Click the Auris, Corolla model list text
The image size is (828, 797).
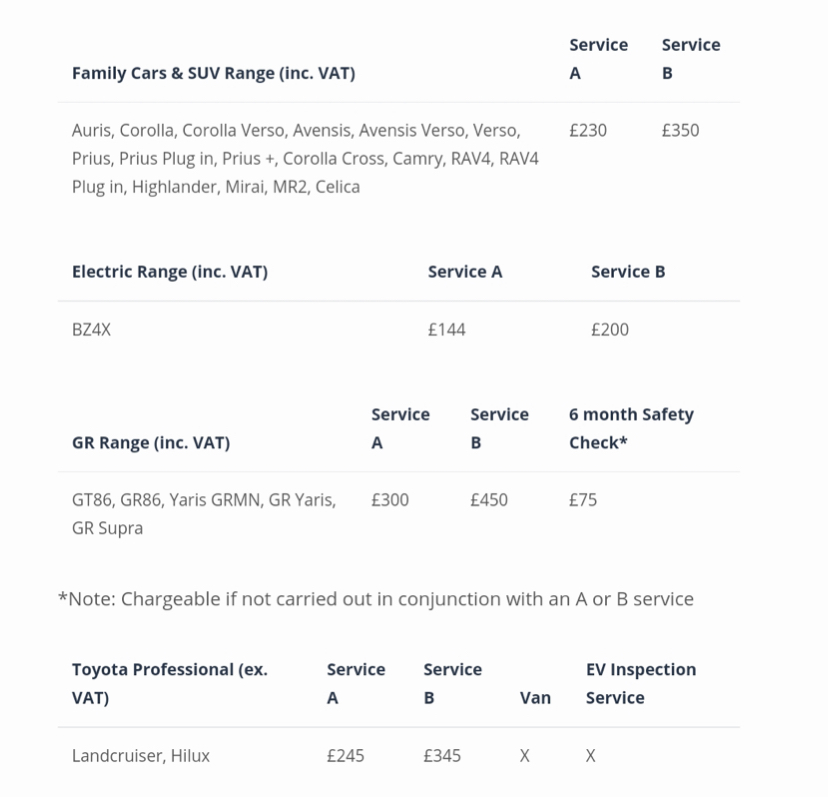(x=305, y=158)
